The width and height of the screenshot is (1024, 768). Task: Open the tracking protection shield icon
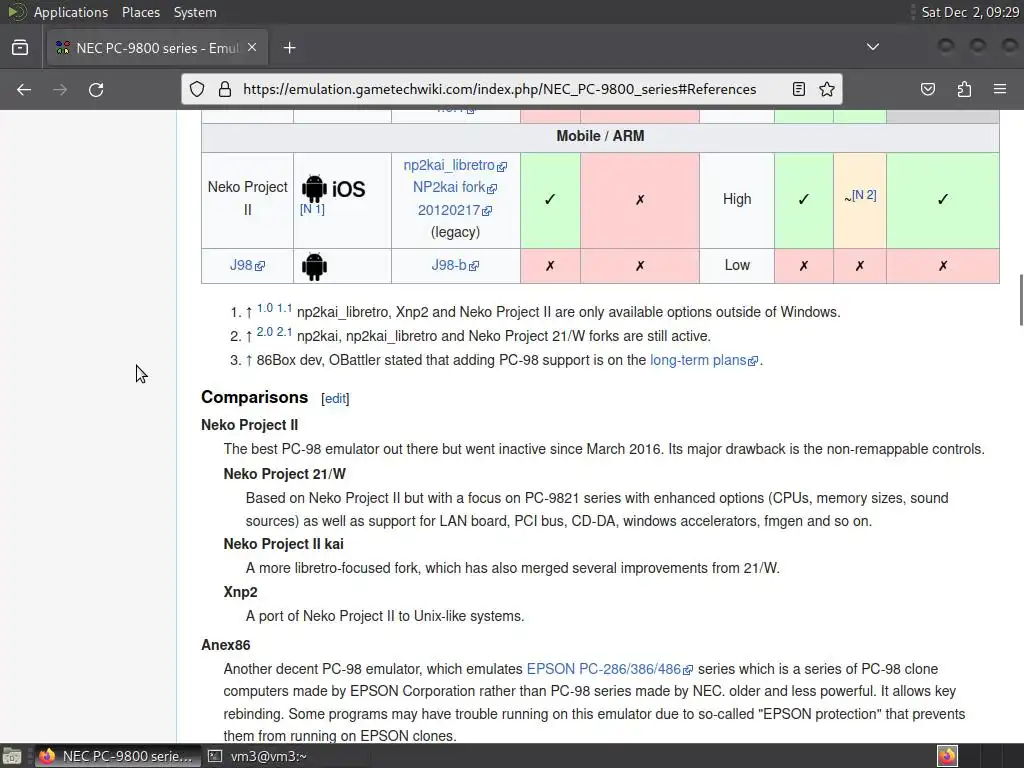(x=197, y=89)
